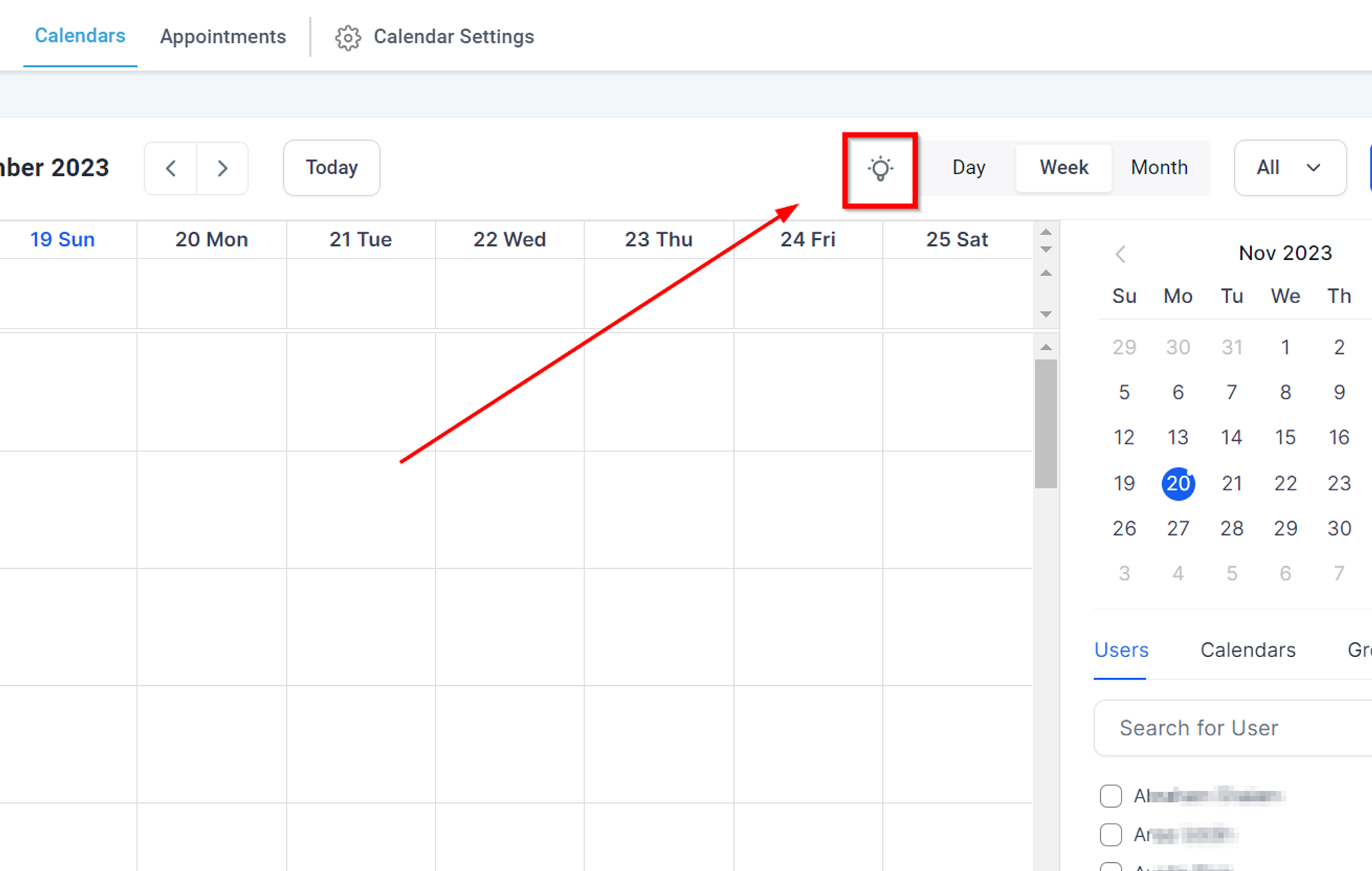This screenshot has height=871, width=1372.
Task: Click the 21 Tue column header
Action: click(x=360, y=239)
